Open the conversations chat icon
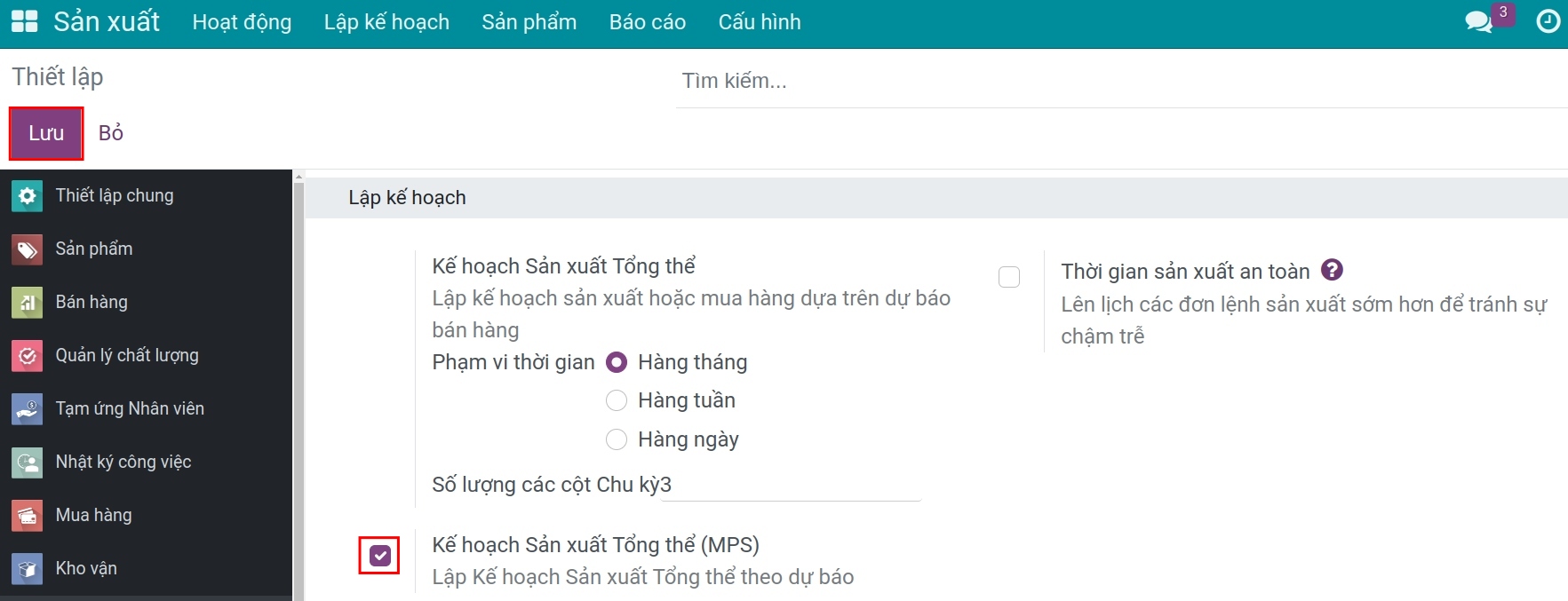Image resolution: width=1568 pixels, height=601 pixels. (x=1478, y=21)
